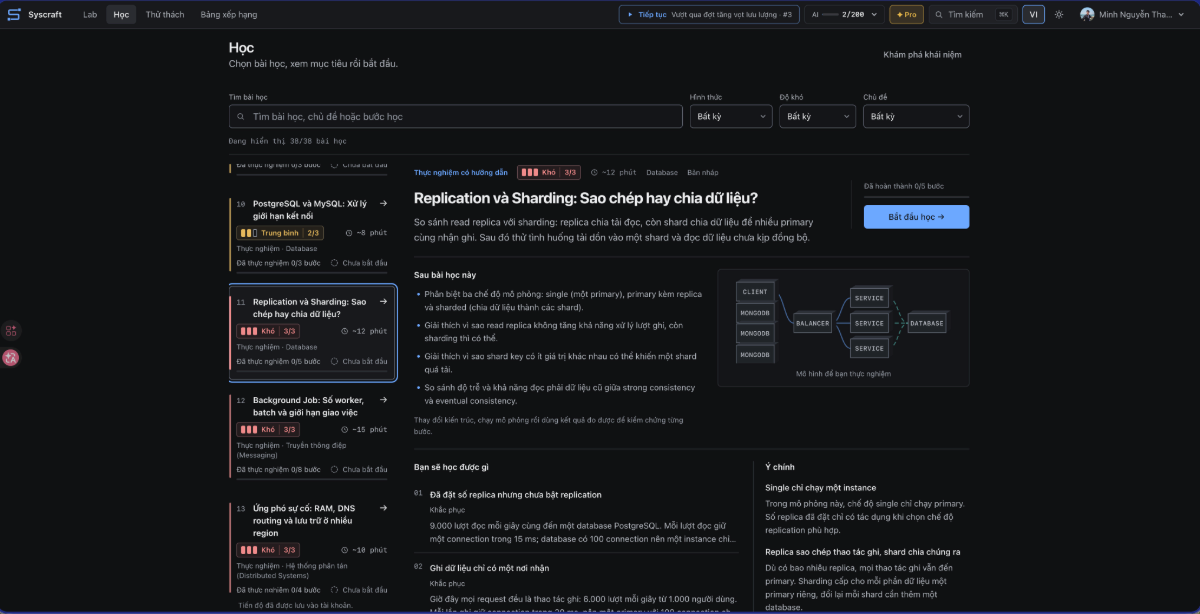This screenshot has height=614, width=1200.
Task: Click the DATABASE node in the diagram
Action: (926, 324)
